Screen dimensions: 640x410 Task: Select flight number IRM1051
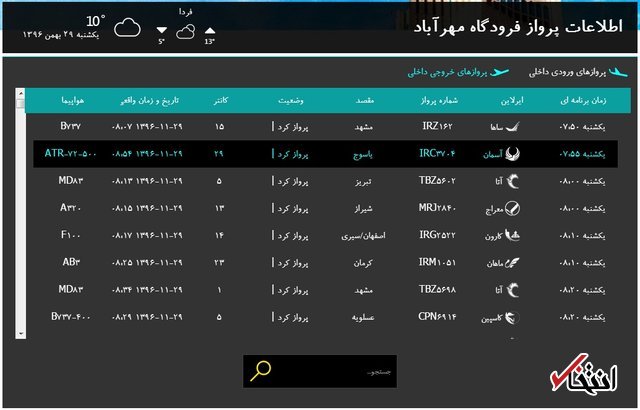coord(437,262)
